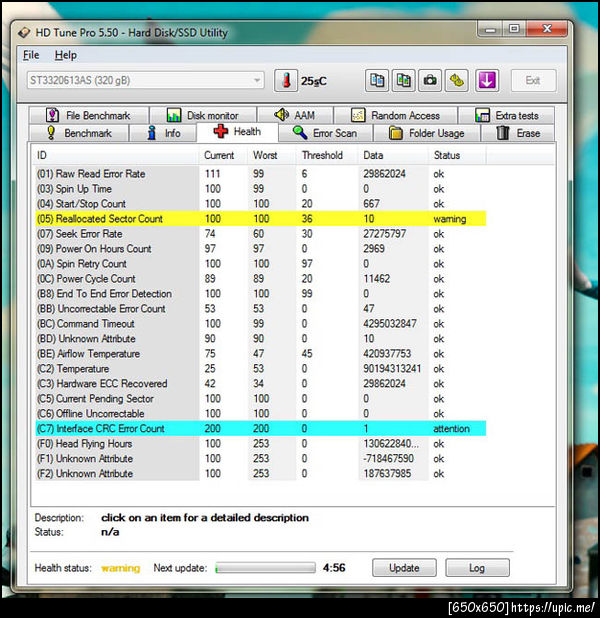Image resolution: width=600 pixels, height=618 pixels.
Task: Select the Power Cycle Count row
Action: [261, 279]
